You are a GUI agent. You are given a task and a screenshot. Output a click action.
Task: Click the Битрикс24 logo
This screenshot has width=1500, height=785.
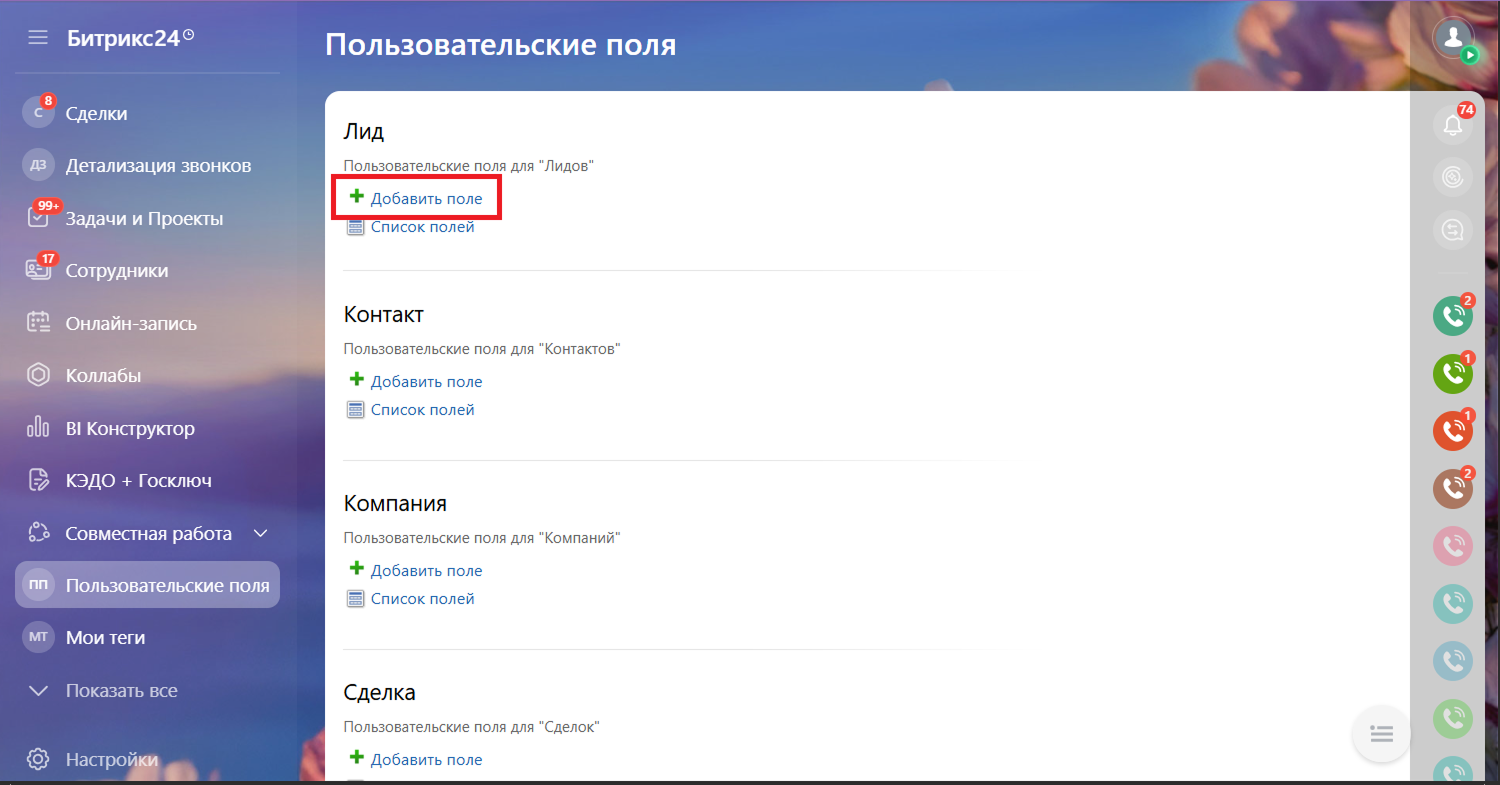[123, 38]
